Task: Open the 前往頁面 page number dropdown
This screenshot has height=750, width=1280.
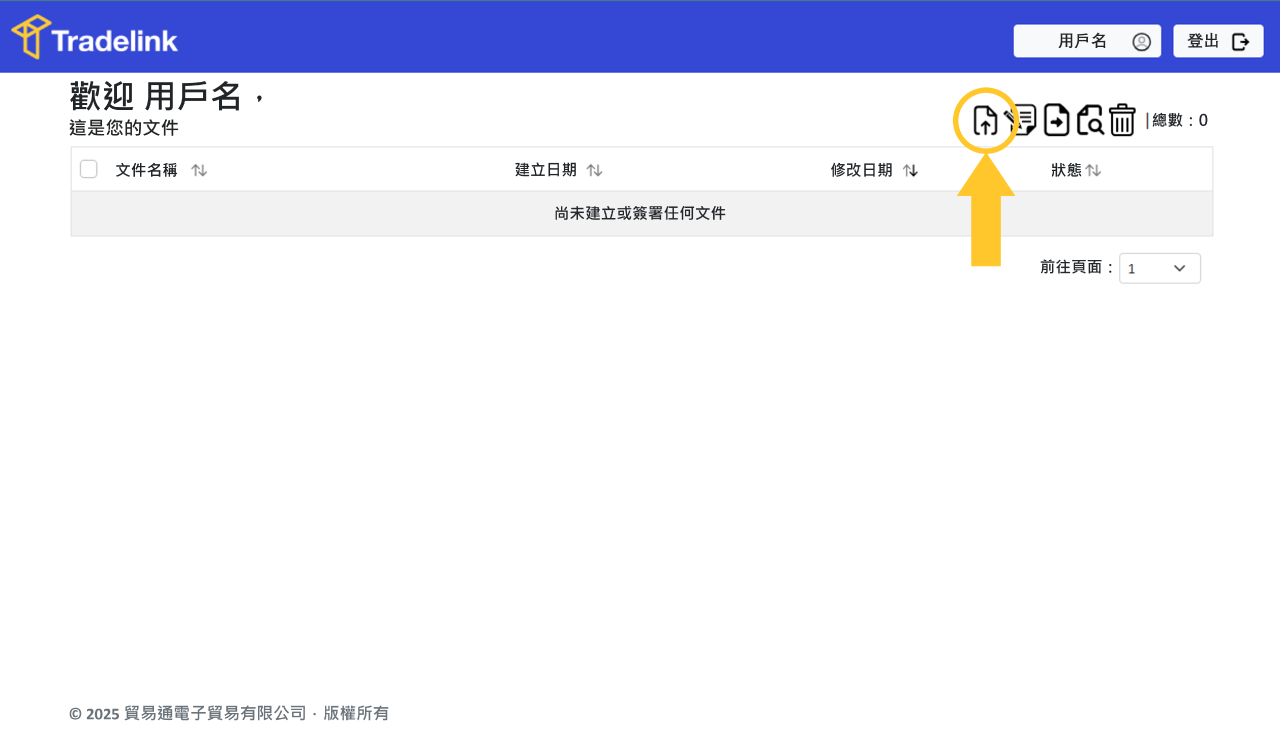Action: coord(1159,268)
